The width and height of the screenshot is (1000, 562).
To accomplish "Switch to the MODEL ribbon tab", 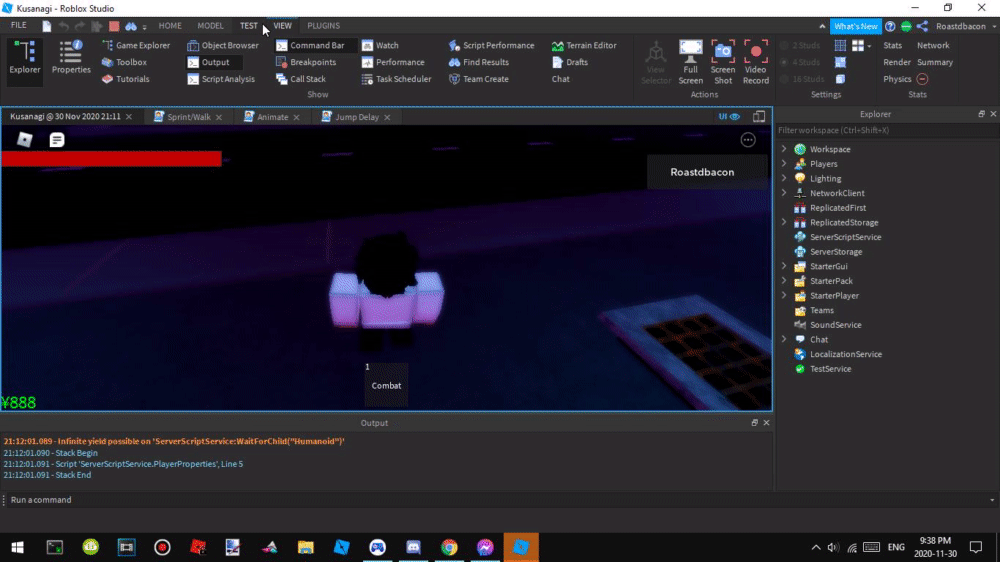I will (210, 26).
